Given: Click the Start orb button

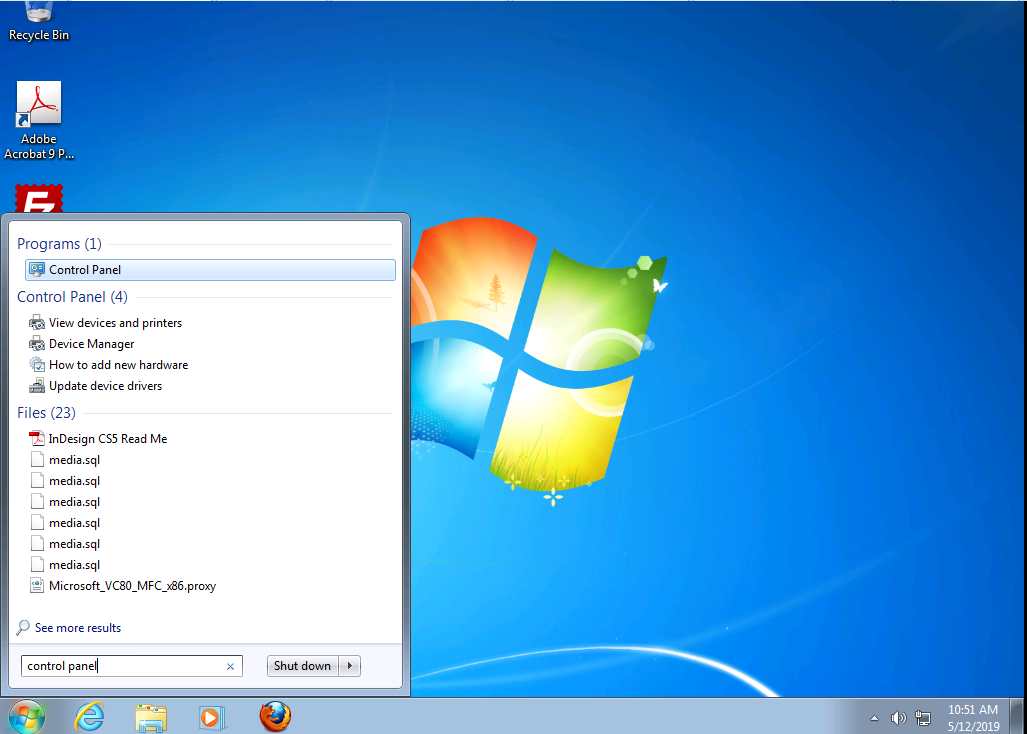Looking at the screenshot, I should [x=27, y=716].
